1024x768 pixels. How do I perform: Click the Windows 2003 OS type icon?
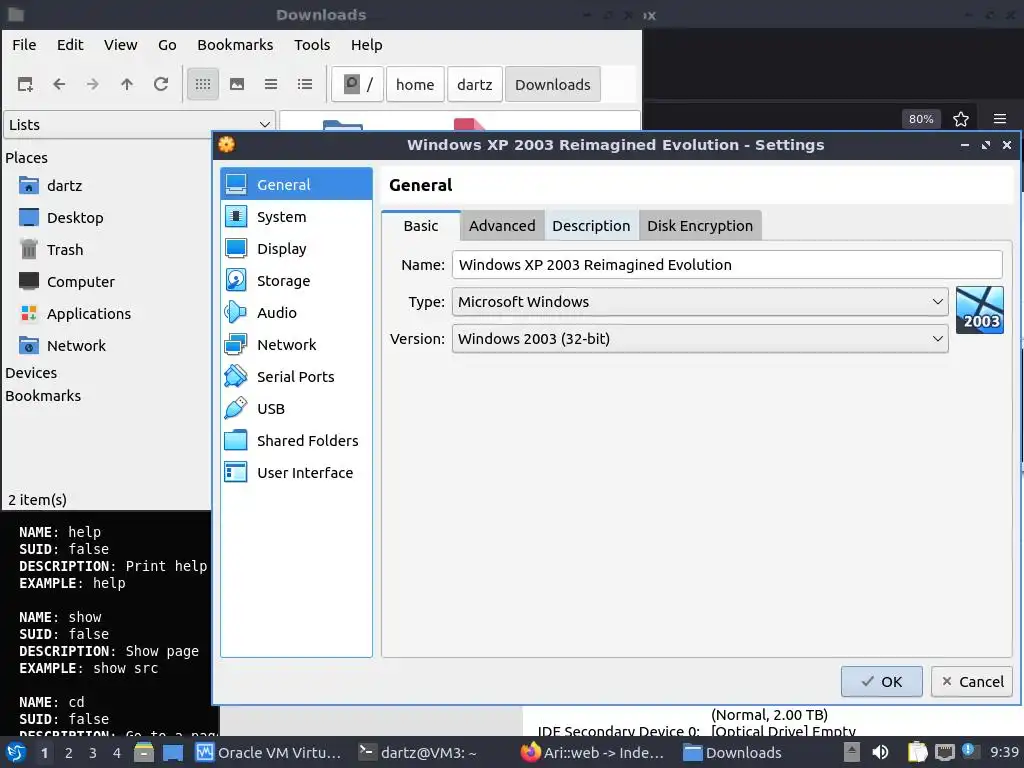coord(980,310)
